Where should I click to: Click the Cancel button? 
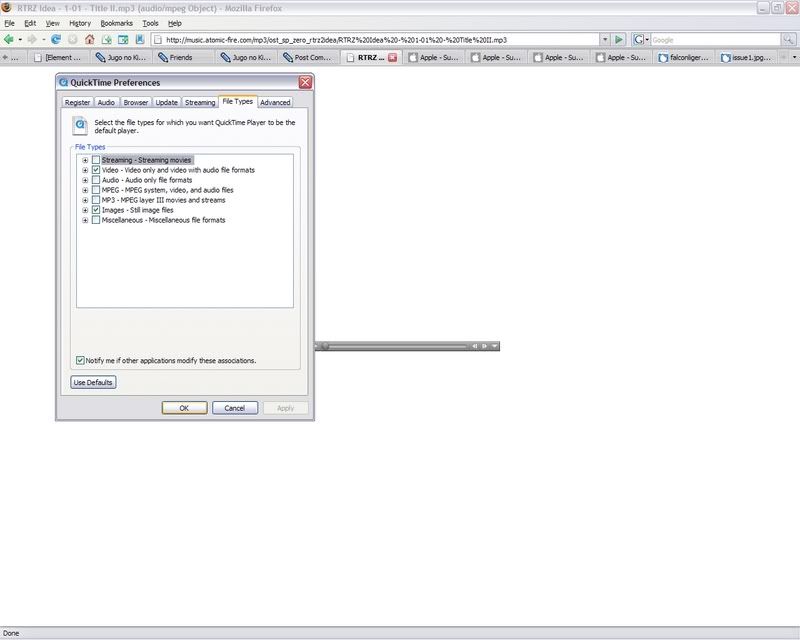pyautogui.click(x=235, y=408)
